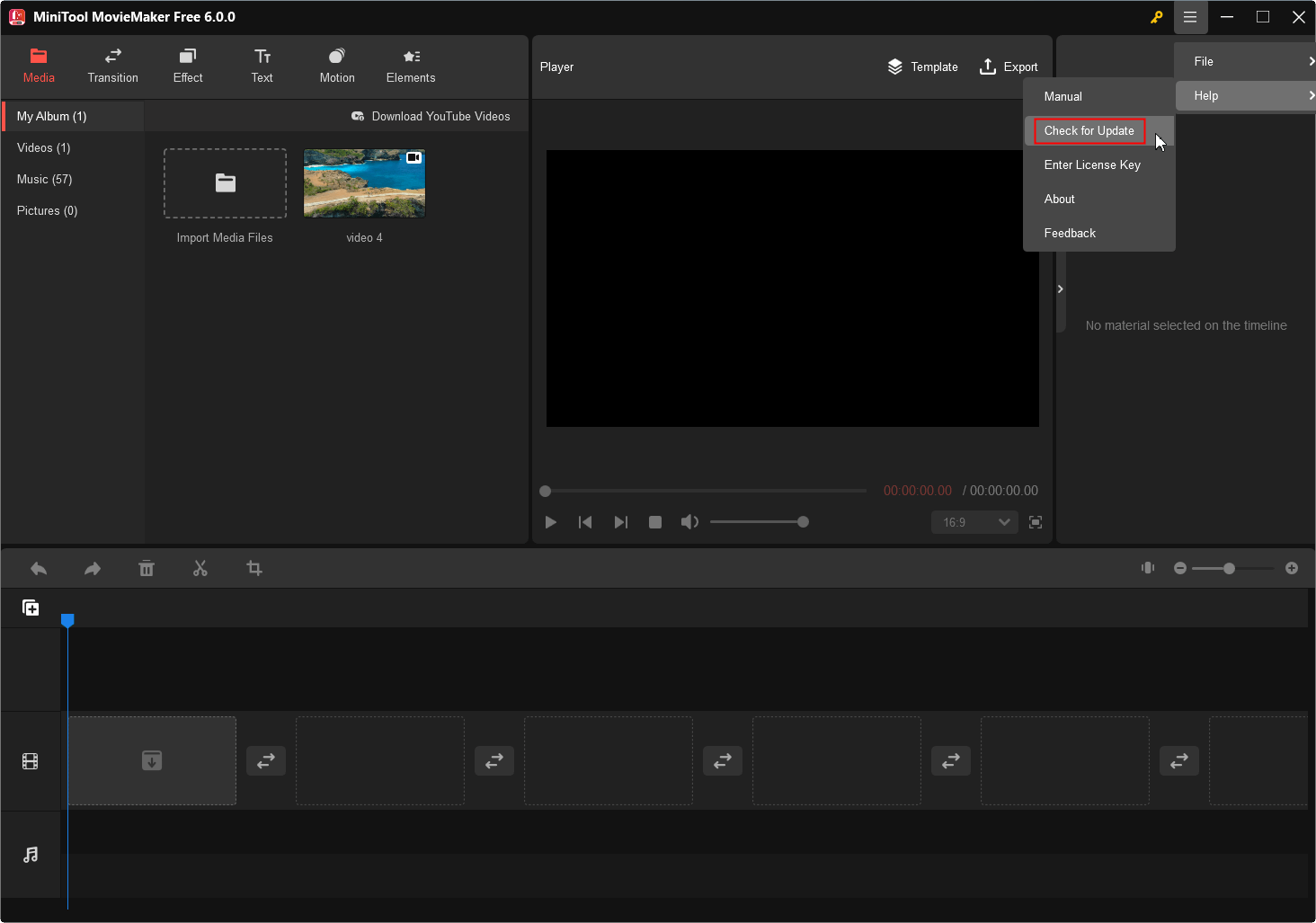Image resolution: width=1316 pixels, height=923 pixels.
Task: Open the Manual menu entry
Action: pyautogui.click(x=1098, y=96)
